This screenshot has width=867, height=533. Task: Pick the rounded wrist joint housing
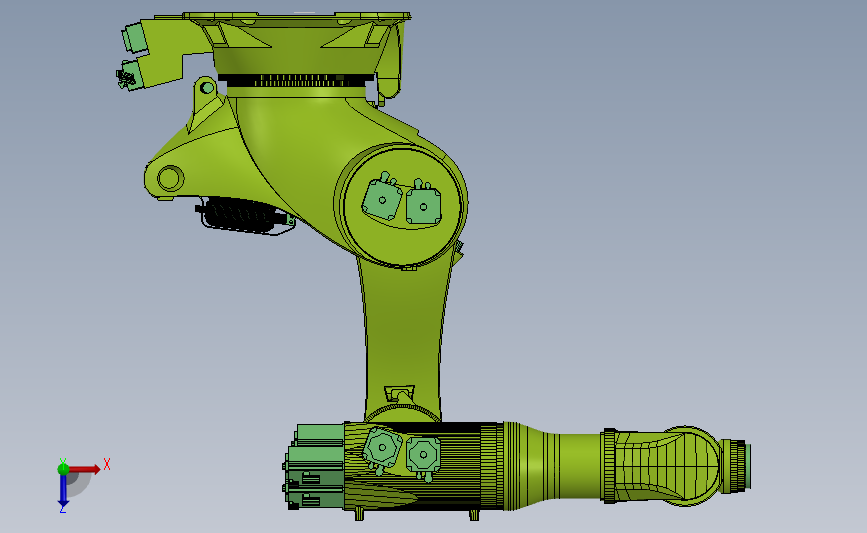[685, 466]
